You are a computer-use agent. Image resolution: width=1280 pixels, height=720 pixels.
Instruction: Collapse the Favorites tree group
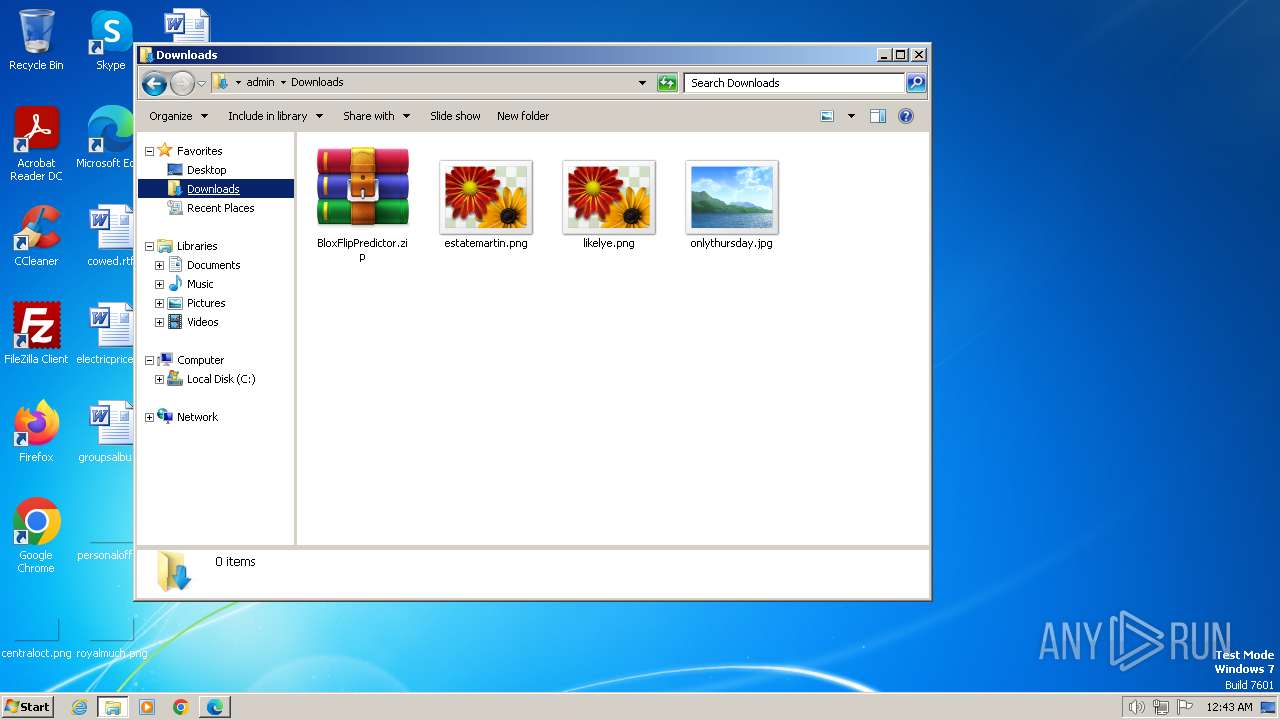point(149,151)
